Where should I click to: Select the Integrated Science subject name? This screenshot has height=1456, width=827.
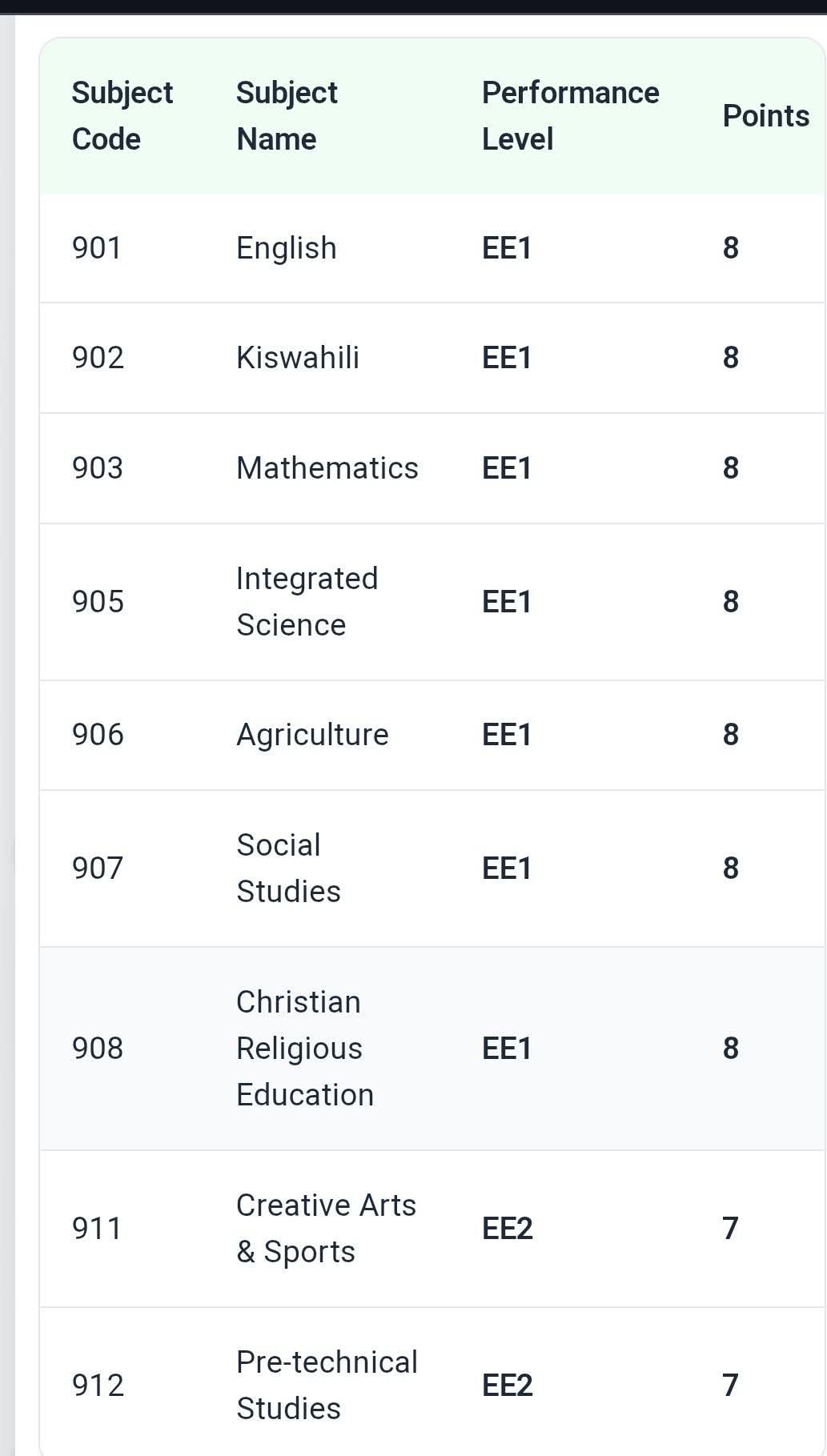click(307, 602)
